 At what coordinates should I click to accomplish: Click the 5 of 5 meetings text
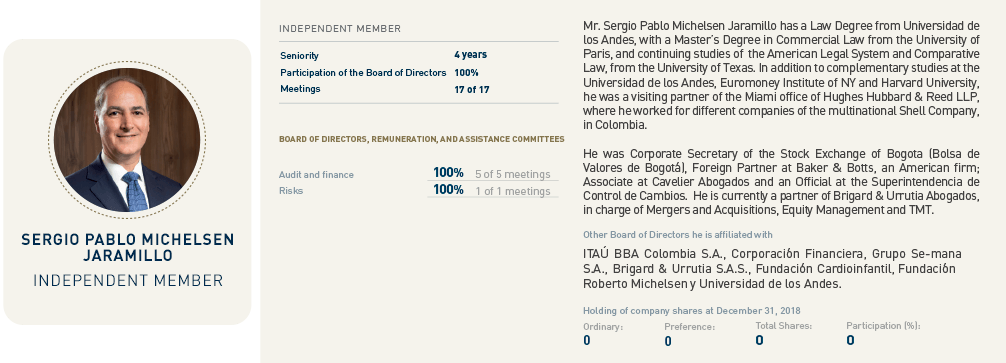click(513, 174)
